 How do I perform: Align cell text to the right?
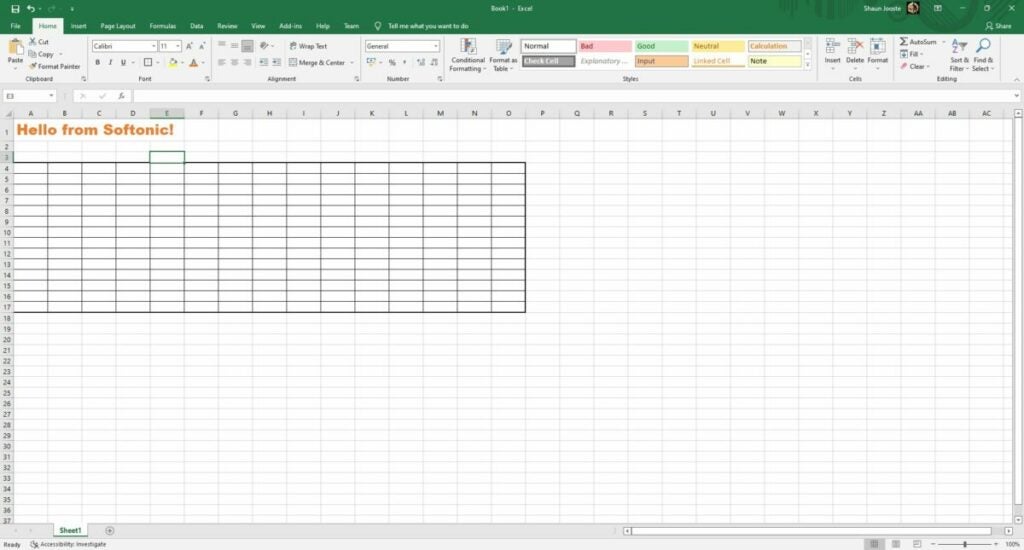247,63
